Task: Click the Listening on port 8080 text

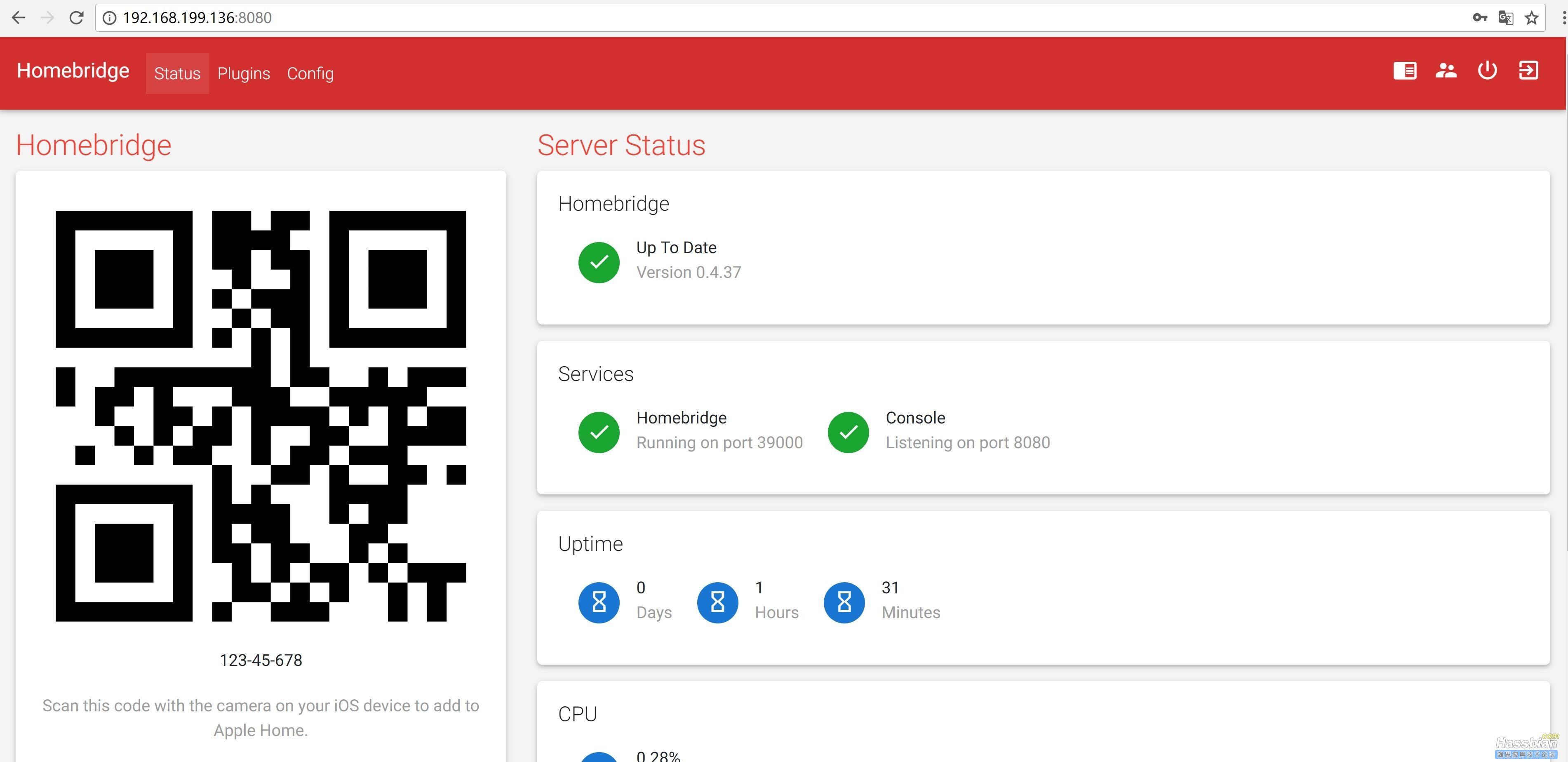Action: click(x=968, y=442)
